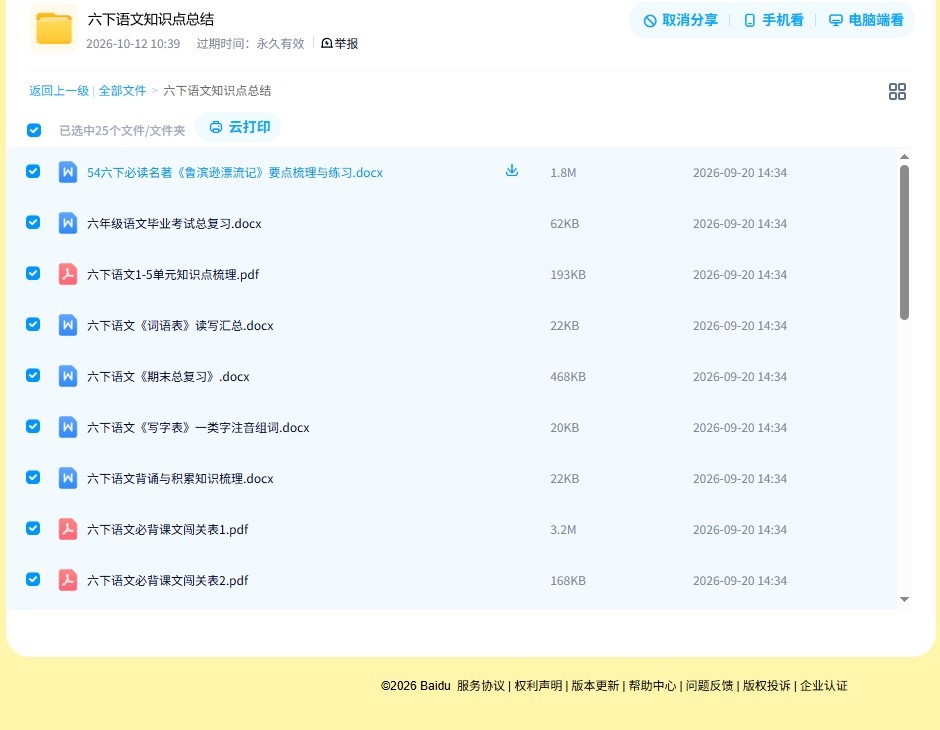The width and height of the screenshot is (940, 730).
Task: Open file name 六下语文《写字表》一类字注音组词.docx
Action: 198,427
